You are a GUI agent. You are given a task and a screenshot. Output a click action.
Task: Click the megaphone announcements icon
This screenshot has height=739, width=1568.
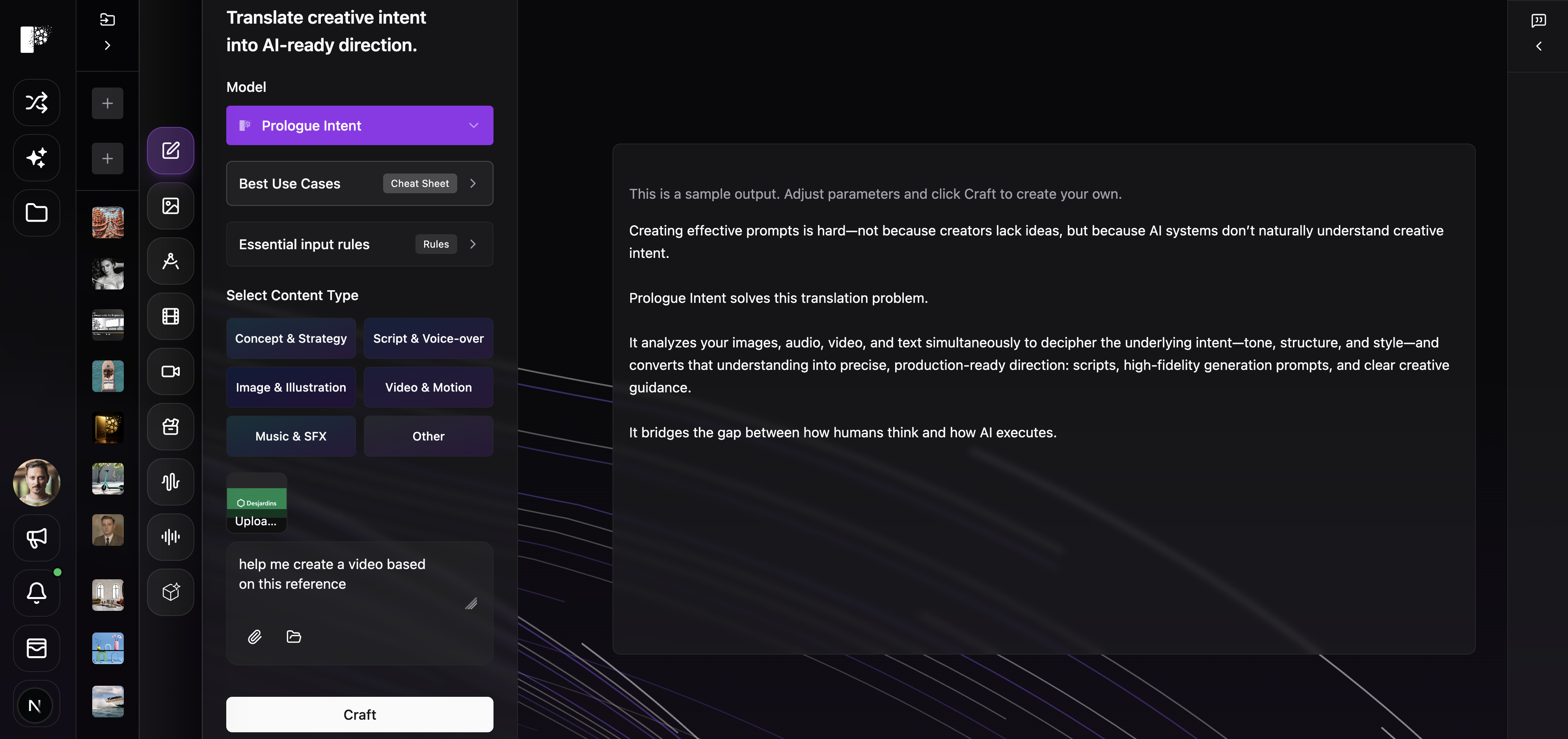pos(37,537)
